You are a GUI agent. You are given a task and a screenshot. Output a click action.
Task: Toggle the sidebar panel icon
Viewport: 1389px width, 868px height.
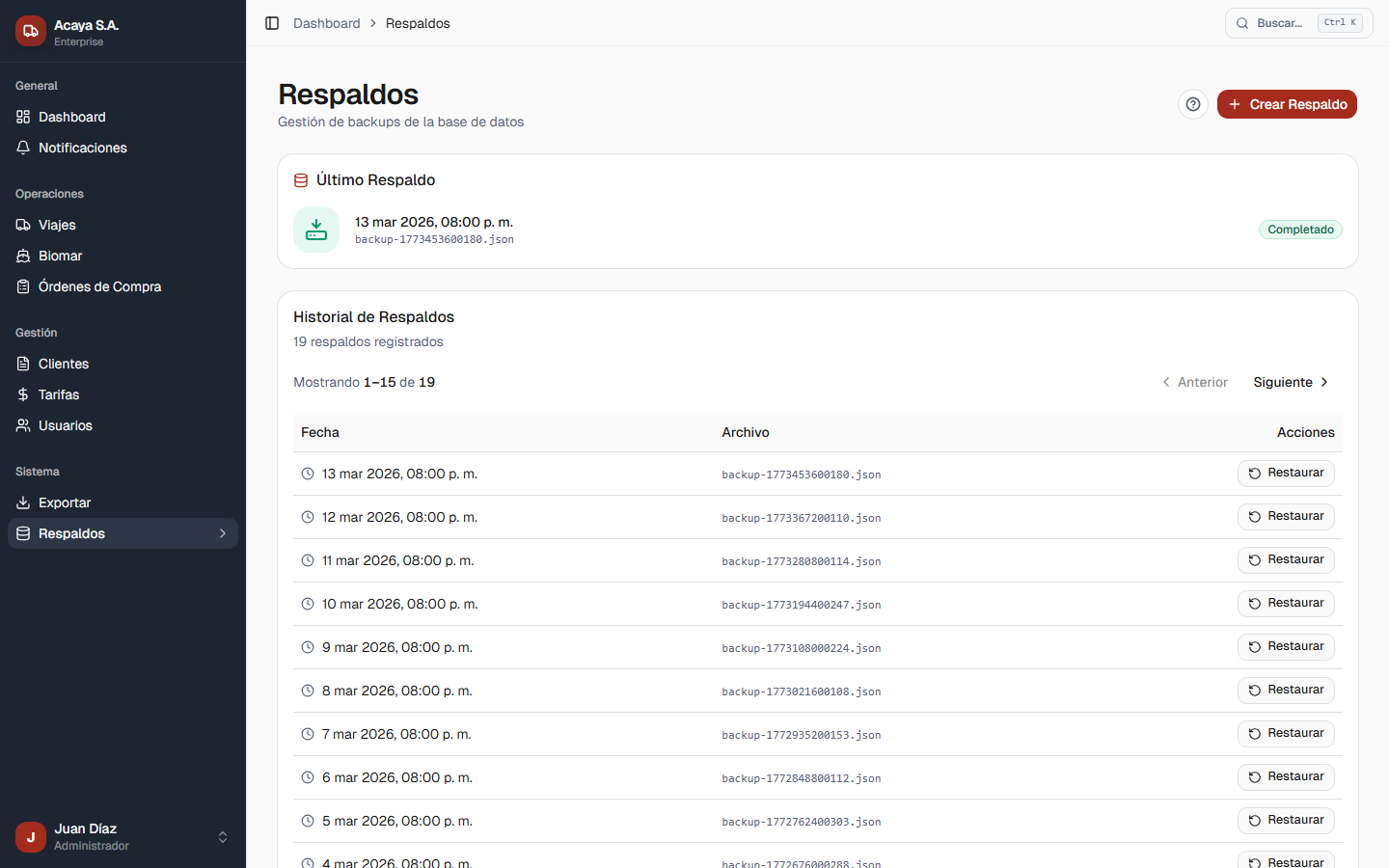coord(272,23)
